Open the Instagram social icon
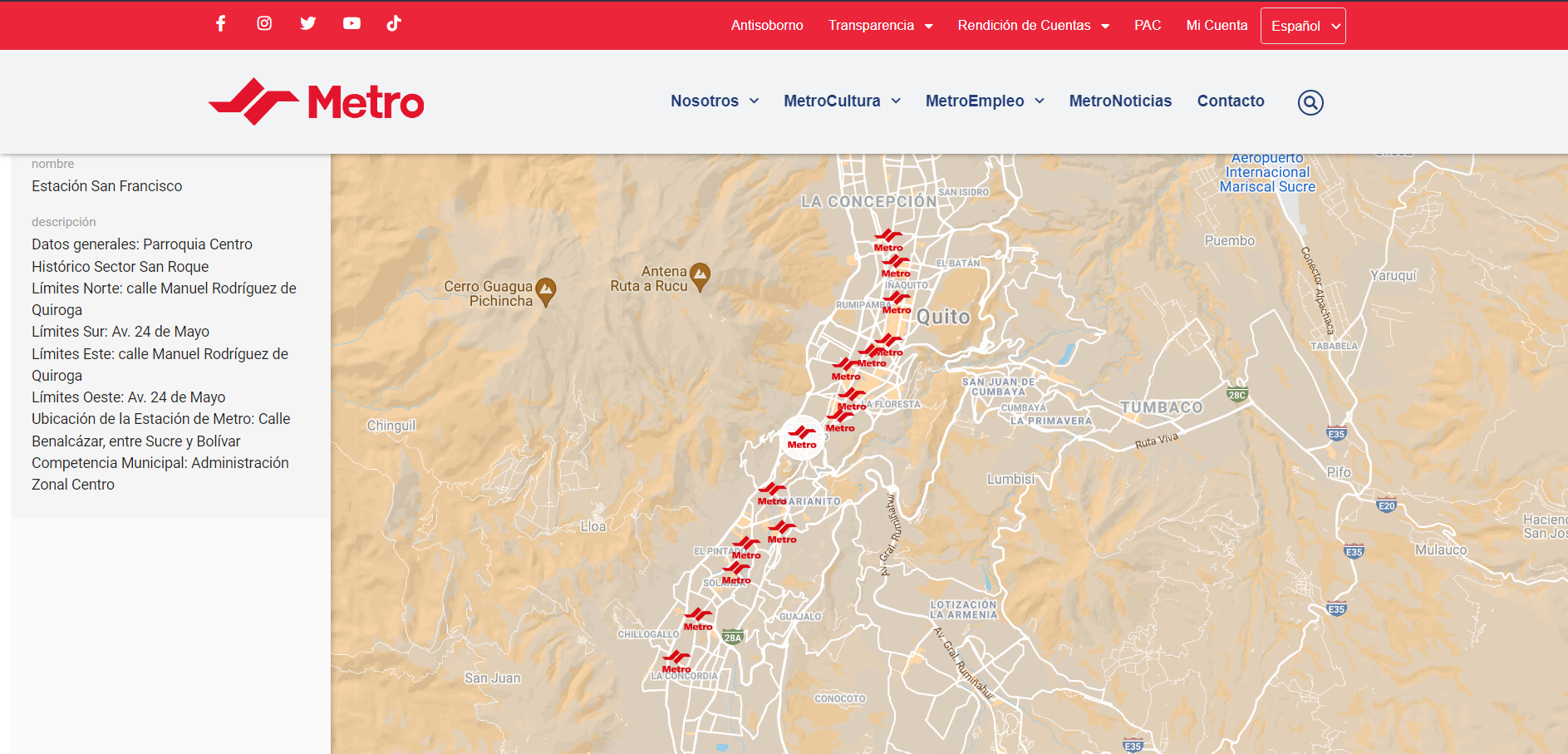The height and width of the screenshot is (754, 1568). (x=264, y=23)
